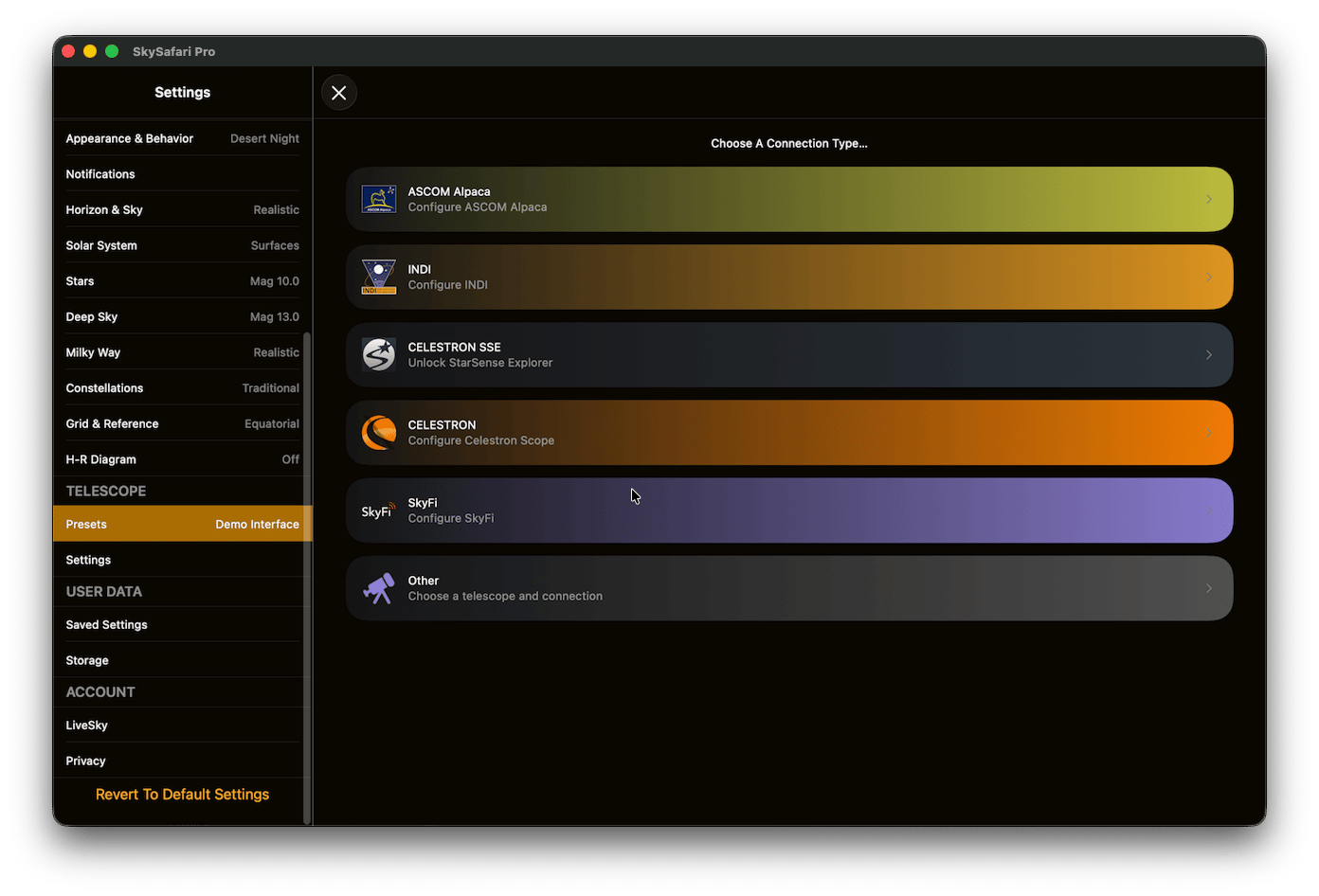Expand the INDI row chevron
Screen dimensions: 1319x896
coord(1209,278)
